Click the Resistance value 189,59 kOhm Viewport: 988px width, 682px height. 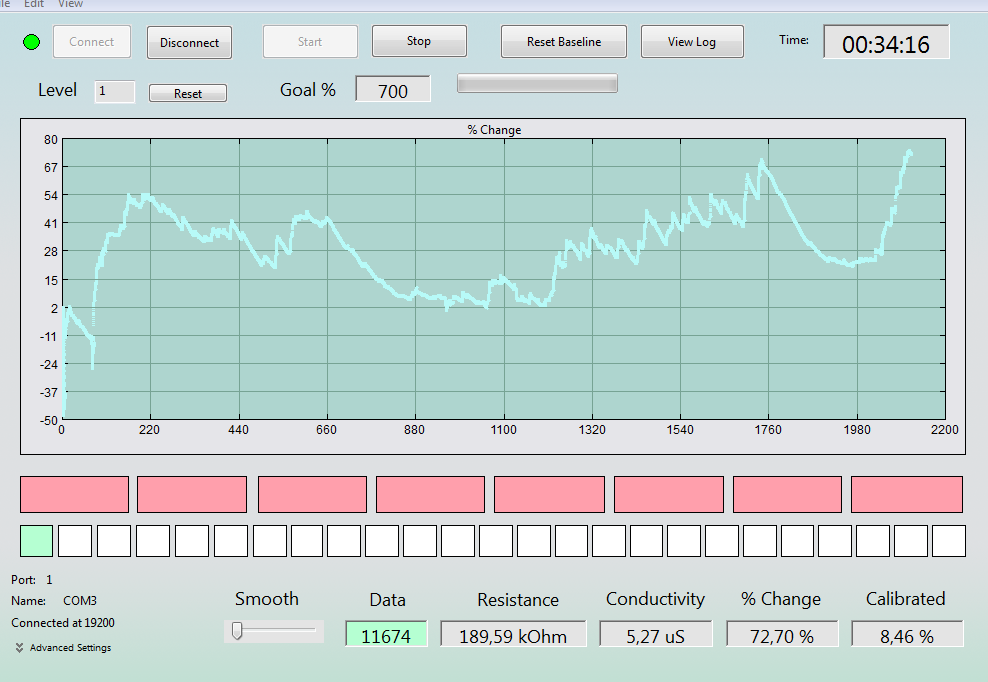click(x=513, y=635)
